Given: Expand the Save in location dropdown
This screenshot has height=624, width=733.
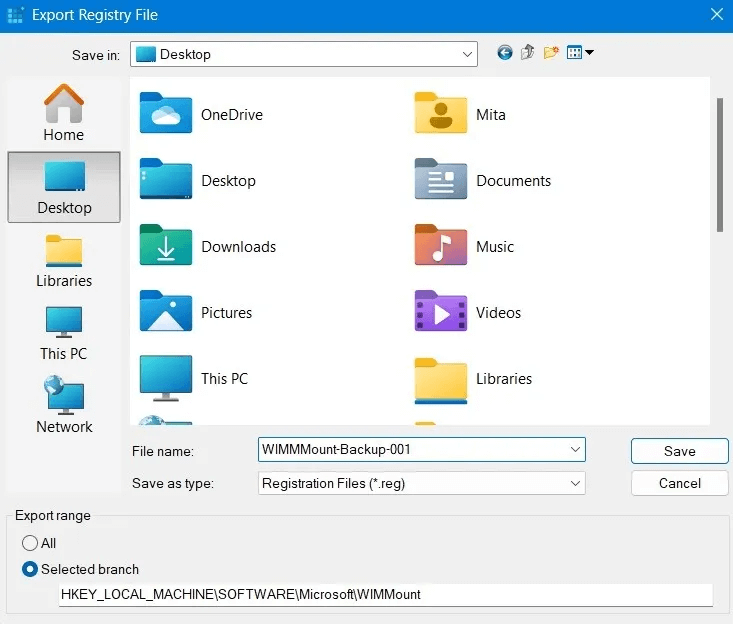Looking at the screenshot, I should click(x=467, y=54).
